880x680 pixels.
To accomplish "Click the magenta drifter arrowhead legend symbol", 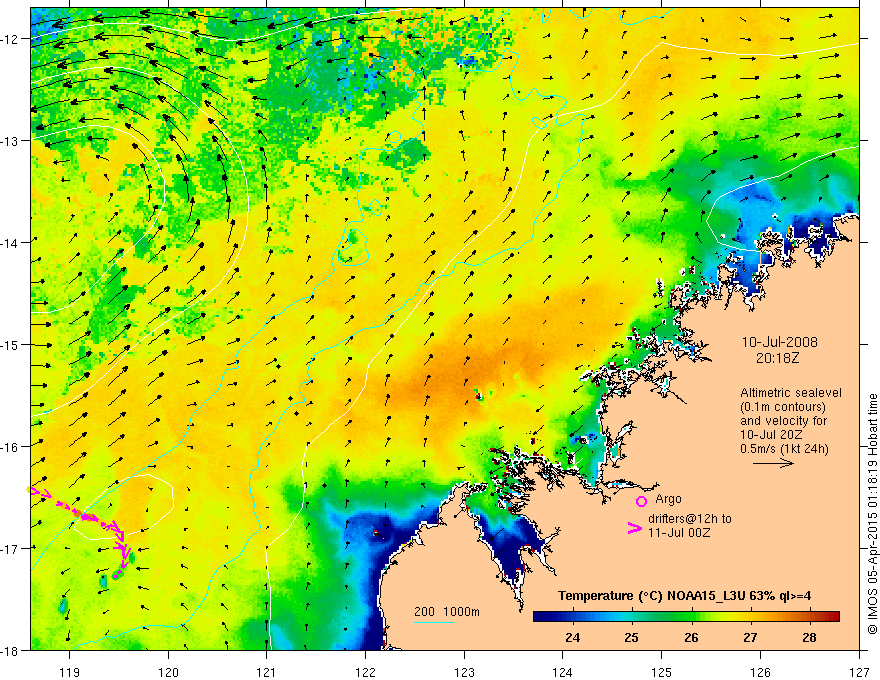I will point(634,528).
